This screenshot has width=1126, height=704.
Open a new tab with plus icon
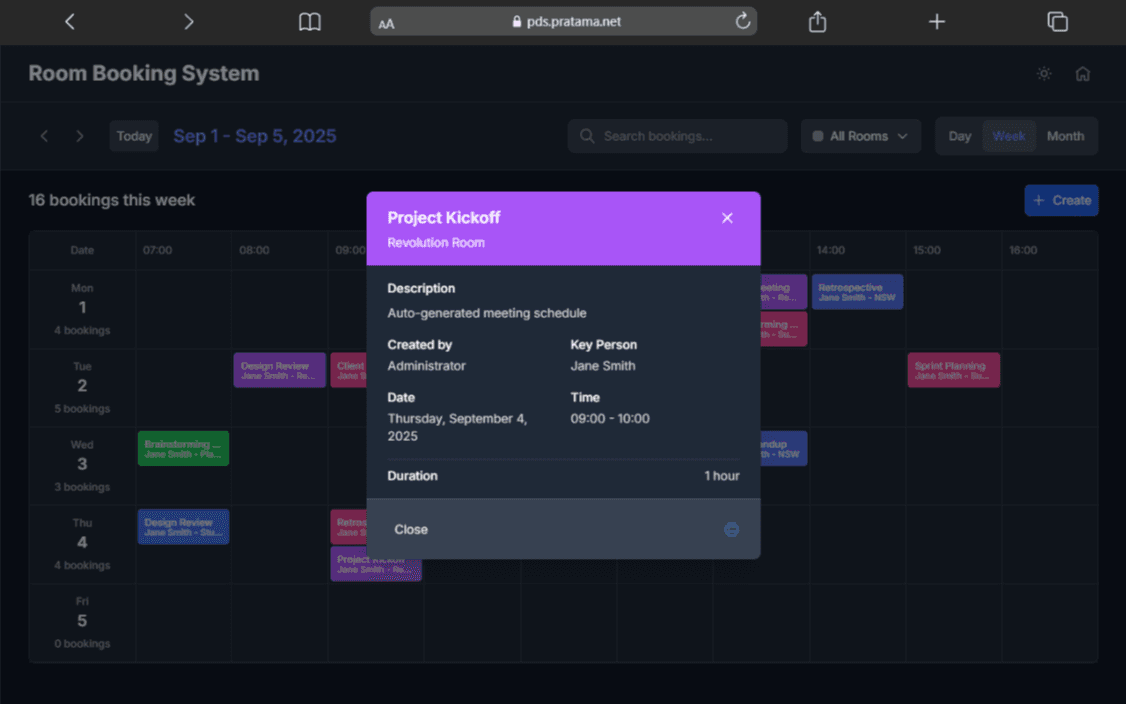click(936, 22)
